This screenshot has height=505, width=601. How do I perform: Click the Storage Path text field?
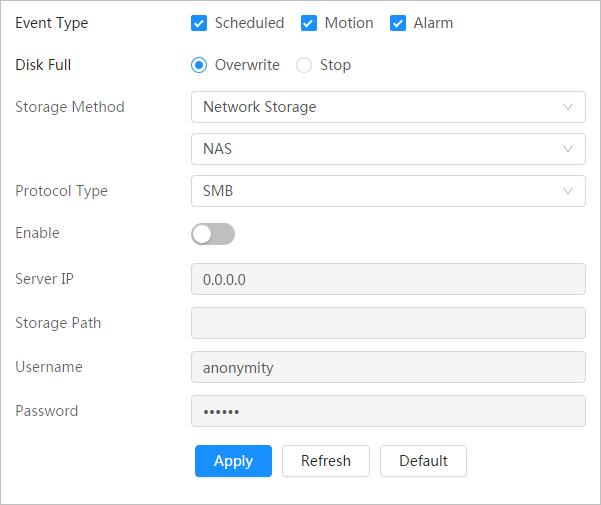pyautogui.click(x=387, y=323)
